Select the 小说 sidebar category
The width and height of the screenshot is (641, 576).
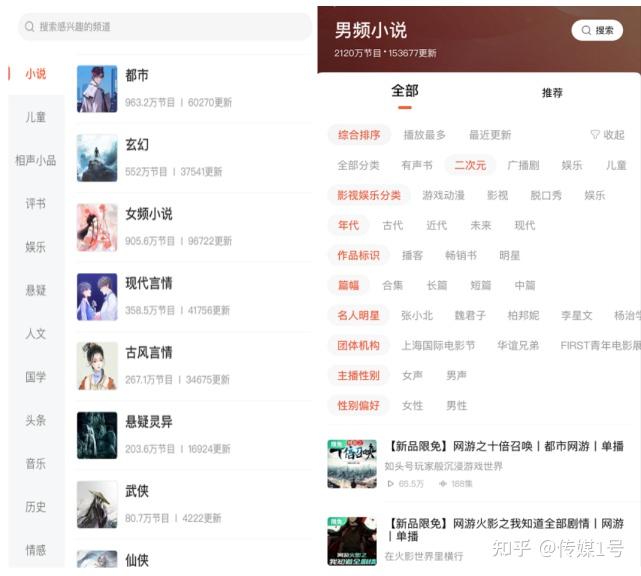click(x=36, y=74)
